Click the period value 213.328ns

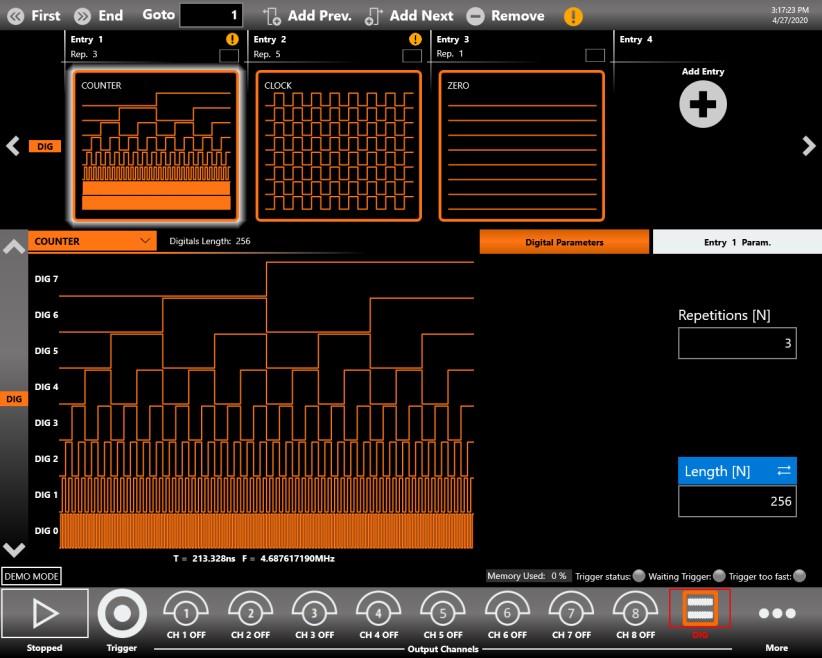pyautogui.click(x=213, y=558)
